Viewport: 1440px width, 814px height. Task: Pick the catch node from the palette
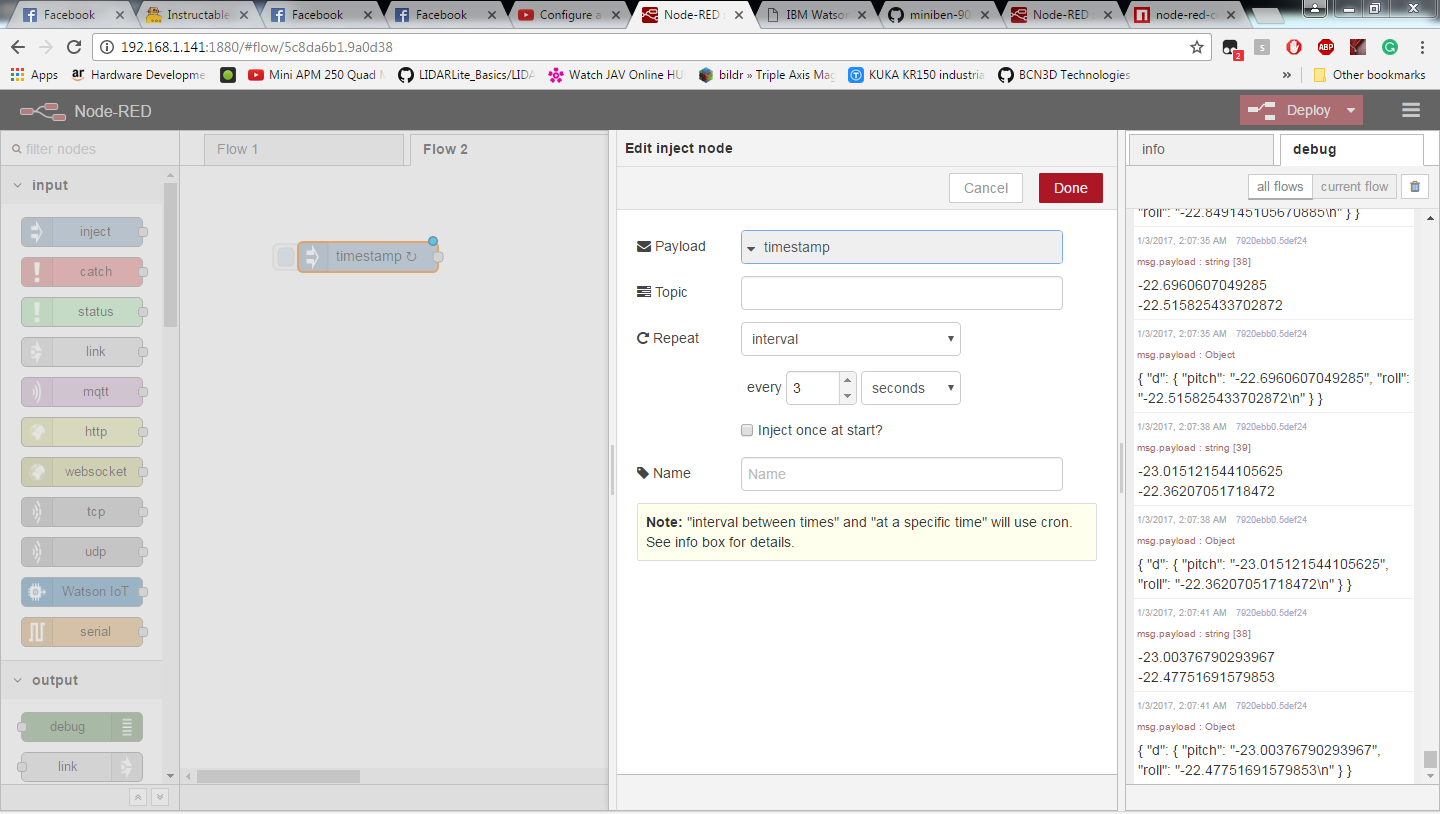pos(82,272)
